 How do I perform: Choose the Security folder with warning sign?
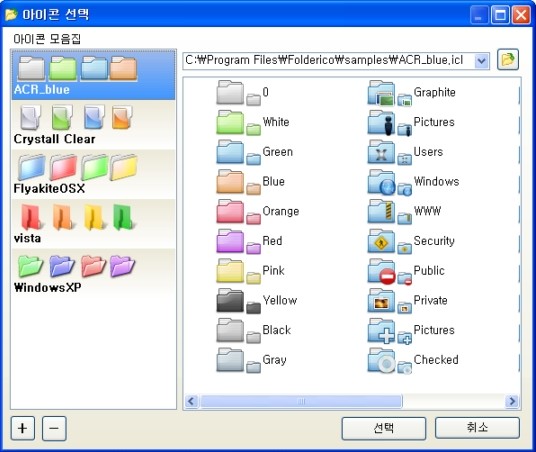click(x=381, y=241)
